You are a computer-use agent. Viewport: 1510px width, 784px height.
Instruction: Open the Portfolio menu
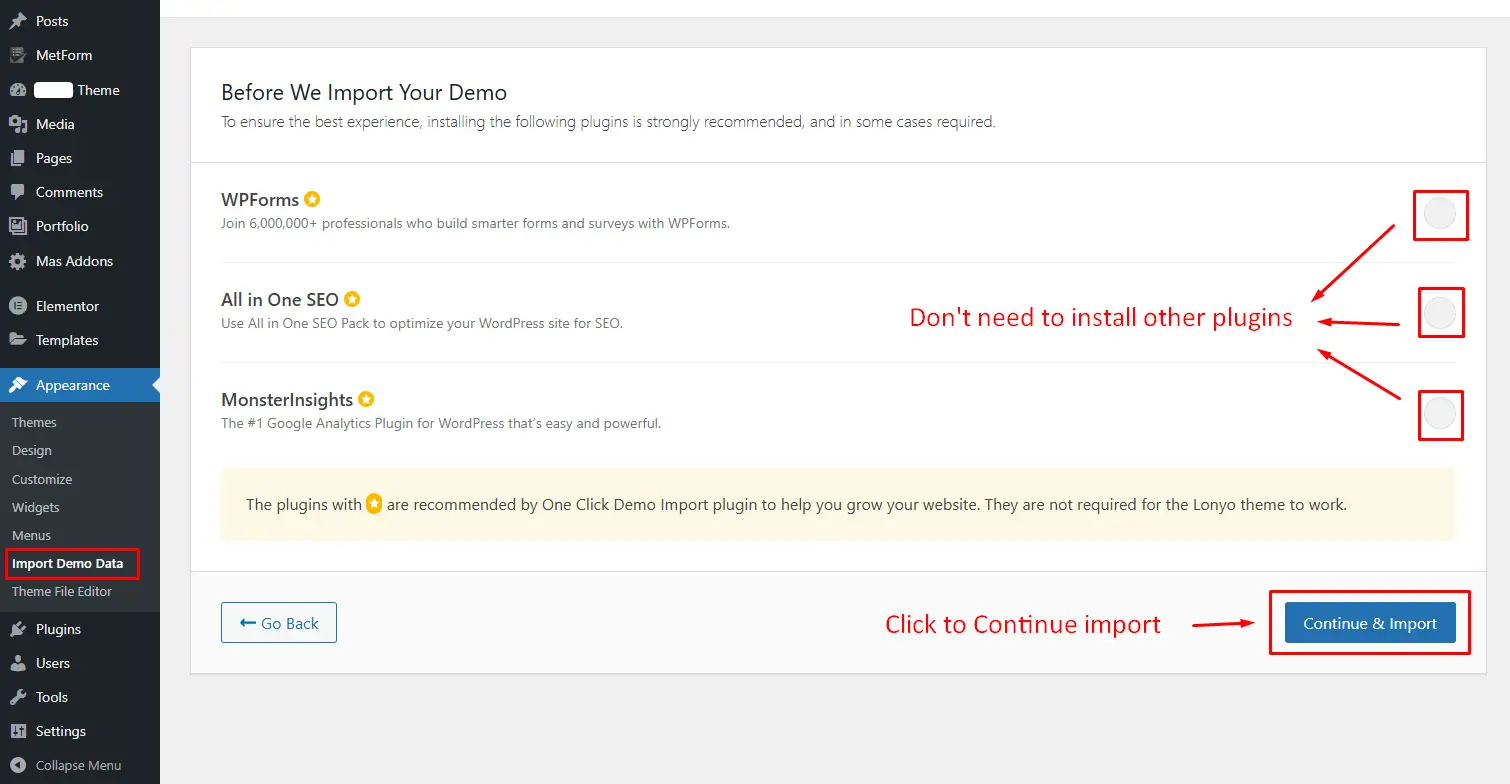tap(80, 226)
